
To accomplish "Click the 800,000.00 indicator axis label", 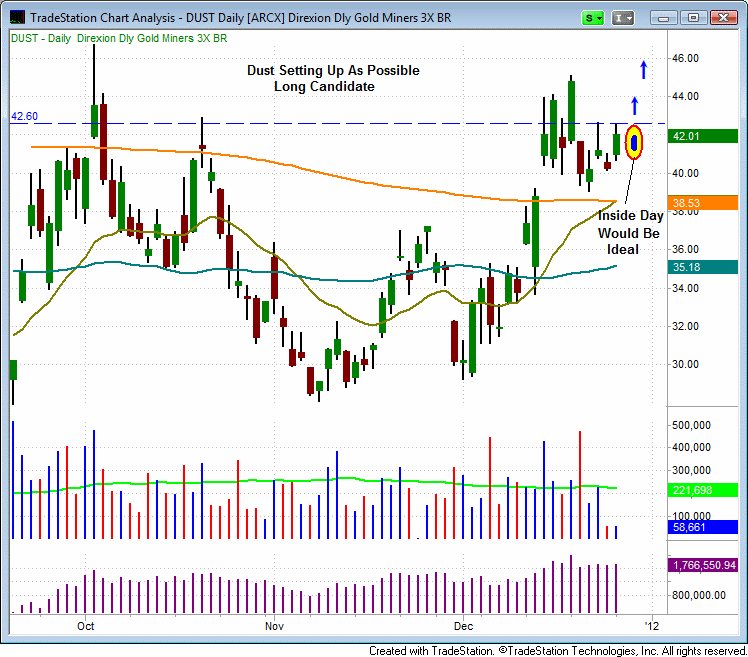I will coord(699,595).
